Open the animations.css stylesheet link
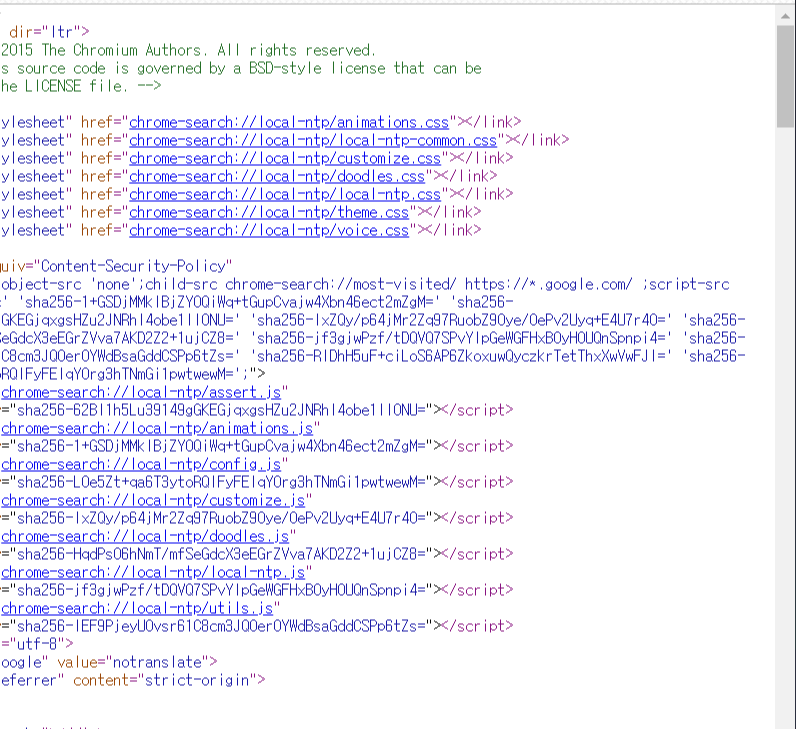Viewport: 796px width, 729px height. [x=289, y=122]
